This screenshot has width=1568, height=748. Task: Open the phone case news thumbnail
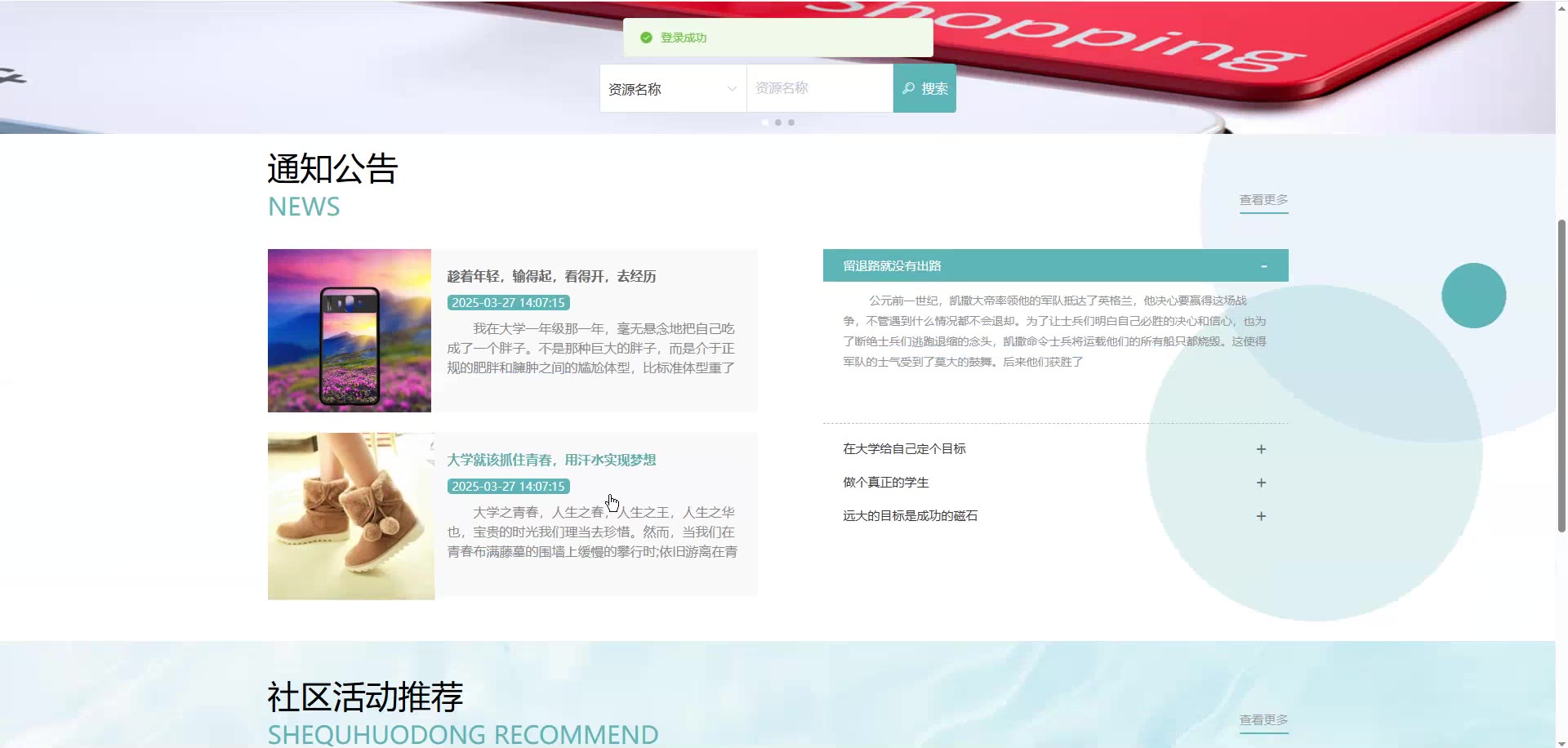pyautogui.click(x=350, y=331)
